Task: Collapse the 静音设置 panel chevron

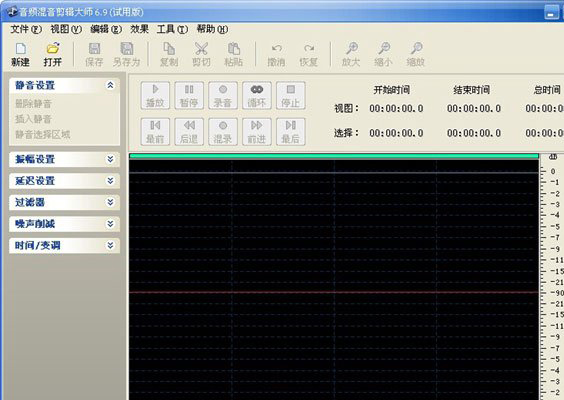Action: [x=110, y=85]
